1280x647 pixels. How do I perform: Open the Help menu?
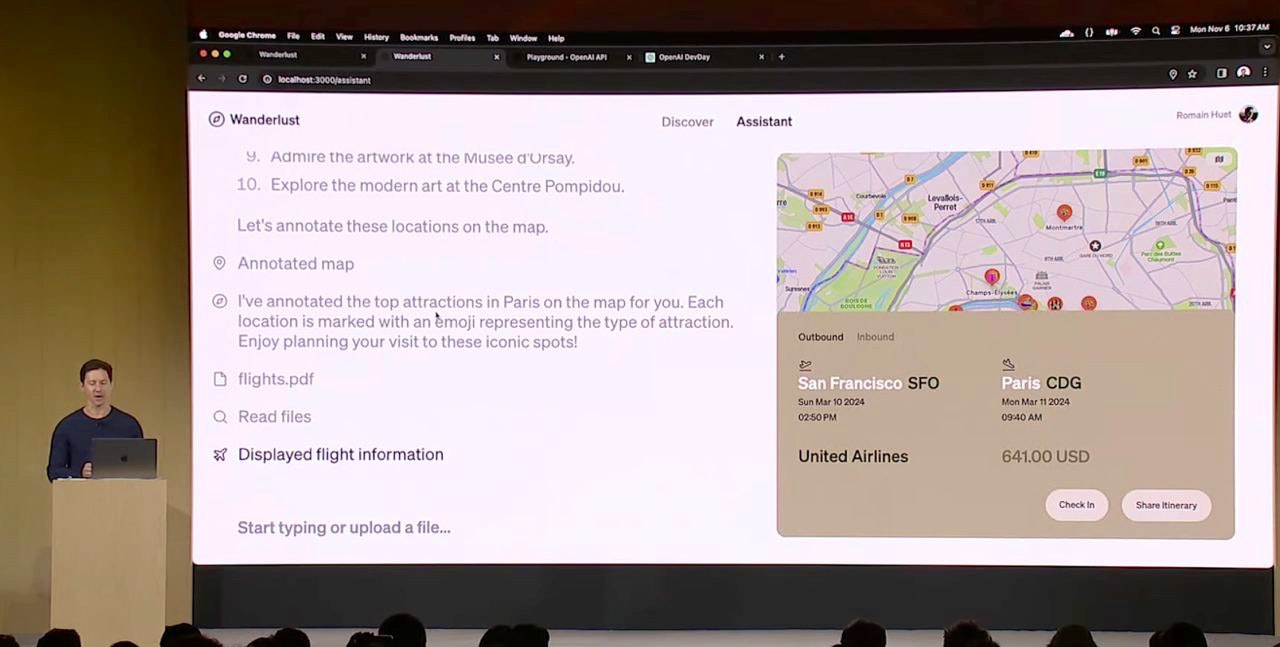pos(556,37)
